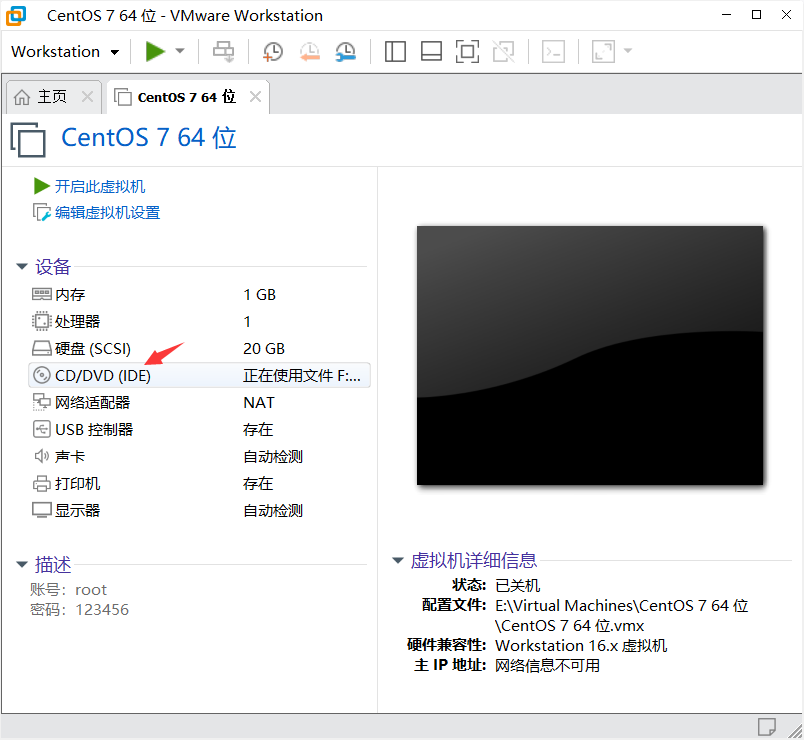Select the 打印机 device row

pos(199,483)
